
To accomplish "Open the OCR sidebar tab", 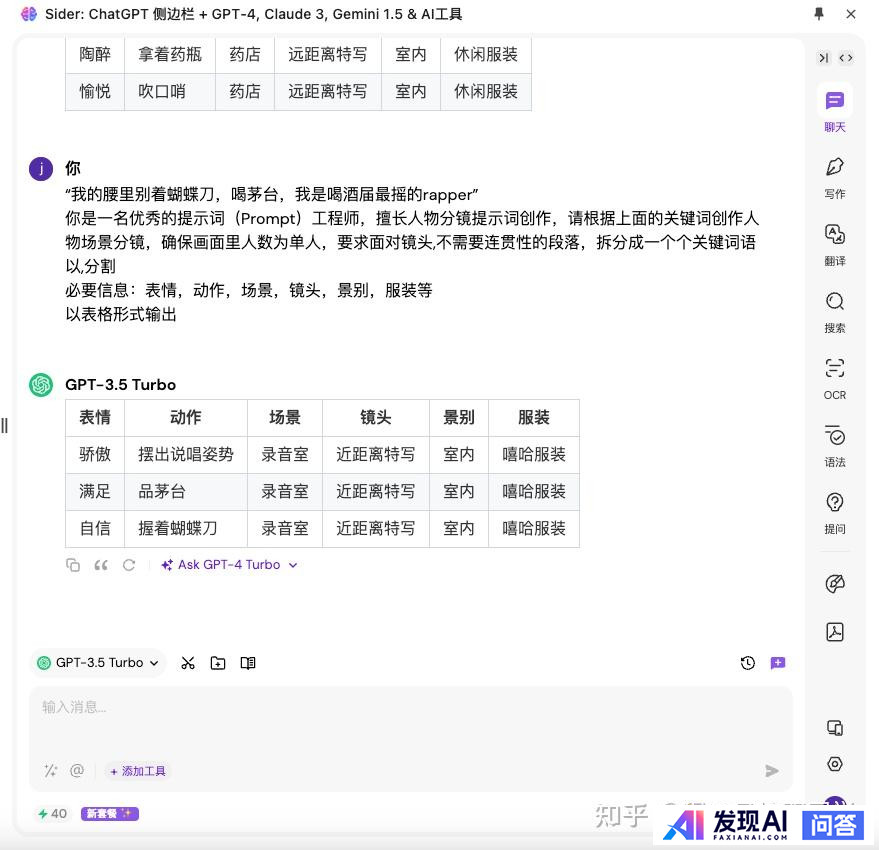I will coord(834,378).
